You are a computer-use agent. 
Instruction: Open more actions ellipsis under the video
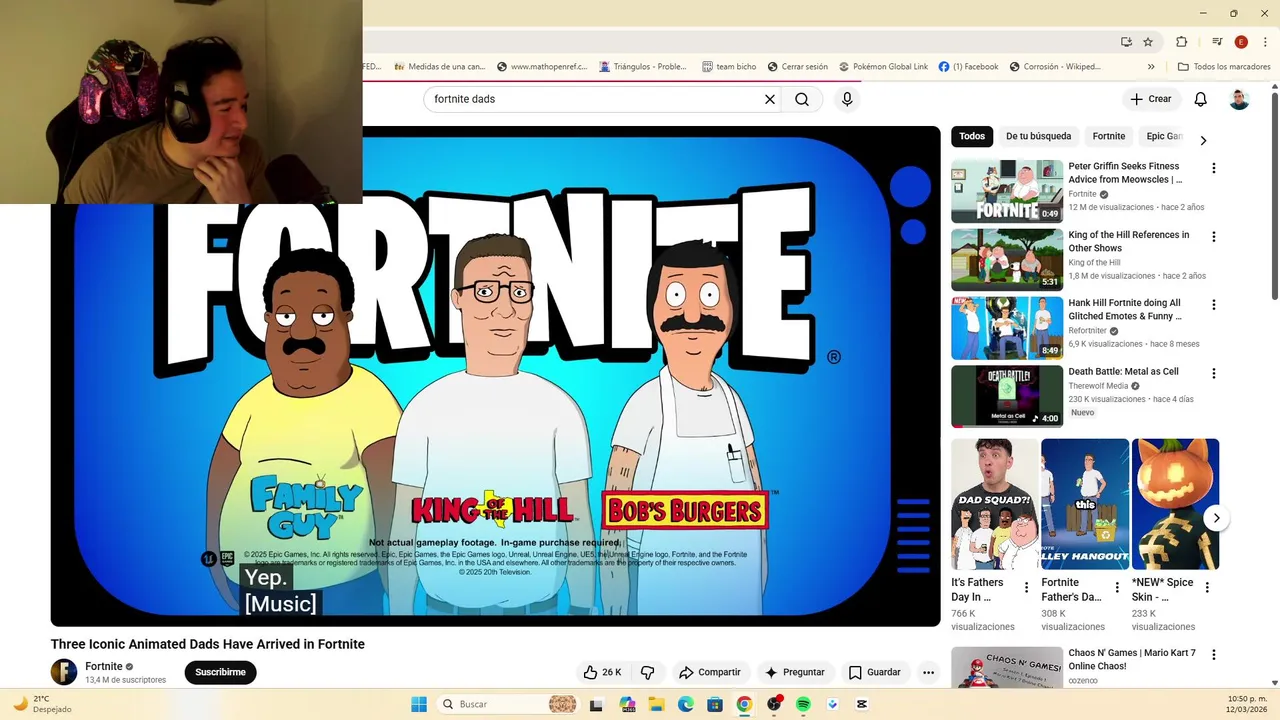(x=928, y=672)
